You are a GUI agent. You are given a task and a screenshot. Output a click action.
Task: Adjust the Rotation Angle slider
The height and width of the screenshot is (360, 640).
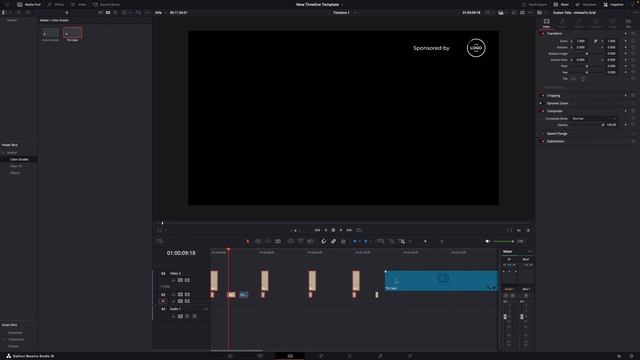click(587, 53)
